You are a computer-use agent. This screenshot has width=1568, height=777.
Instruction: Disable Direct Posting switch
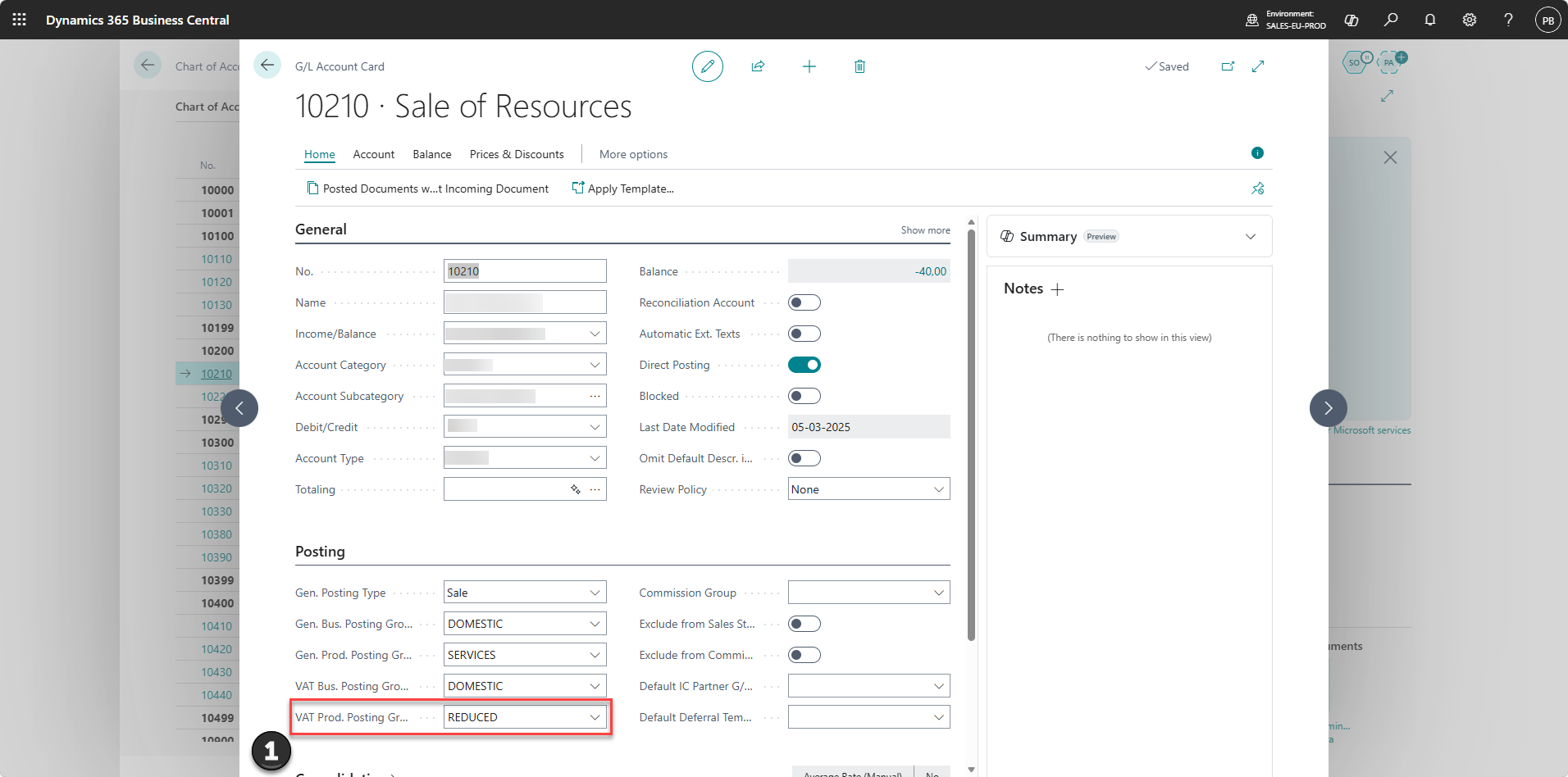[805, 365]
